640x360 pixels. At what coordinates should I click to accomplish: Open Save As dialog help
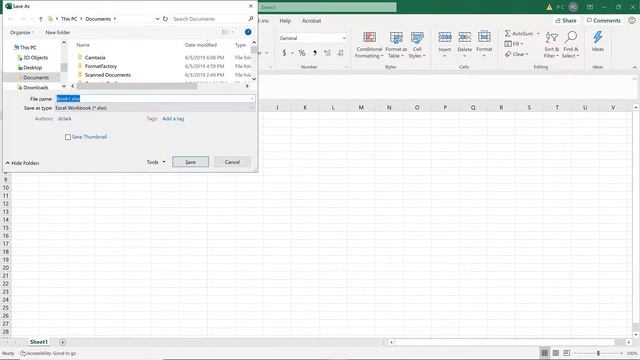(248, 32)
